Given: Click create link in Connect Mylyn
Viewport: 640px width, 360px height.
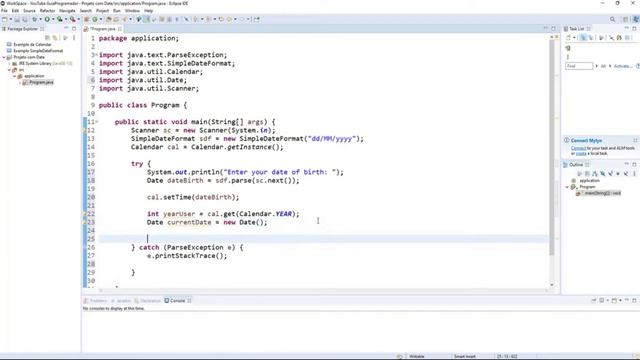Looking at the screenshot, I should click(x=581, y=153).
